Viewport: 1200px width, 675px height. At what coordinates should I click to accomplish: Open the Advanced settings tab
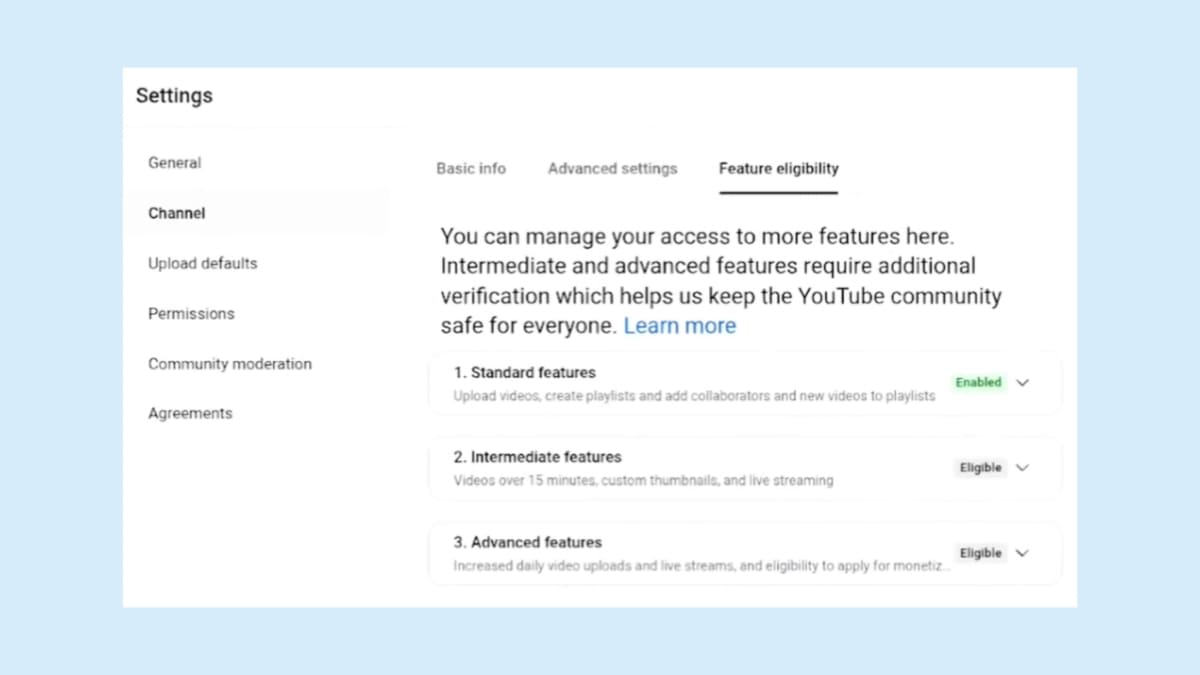(612, 168)
